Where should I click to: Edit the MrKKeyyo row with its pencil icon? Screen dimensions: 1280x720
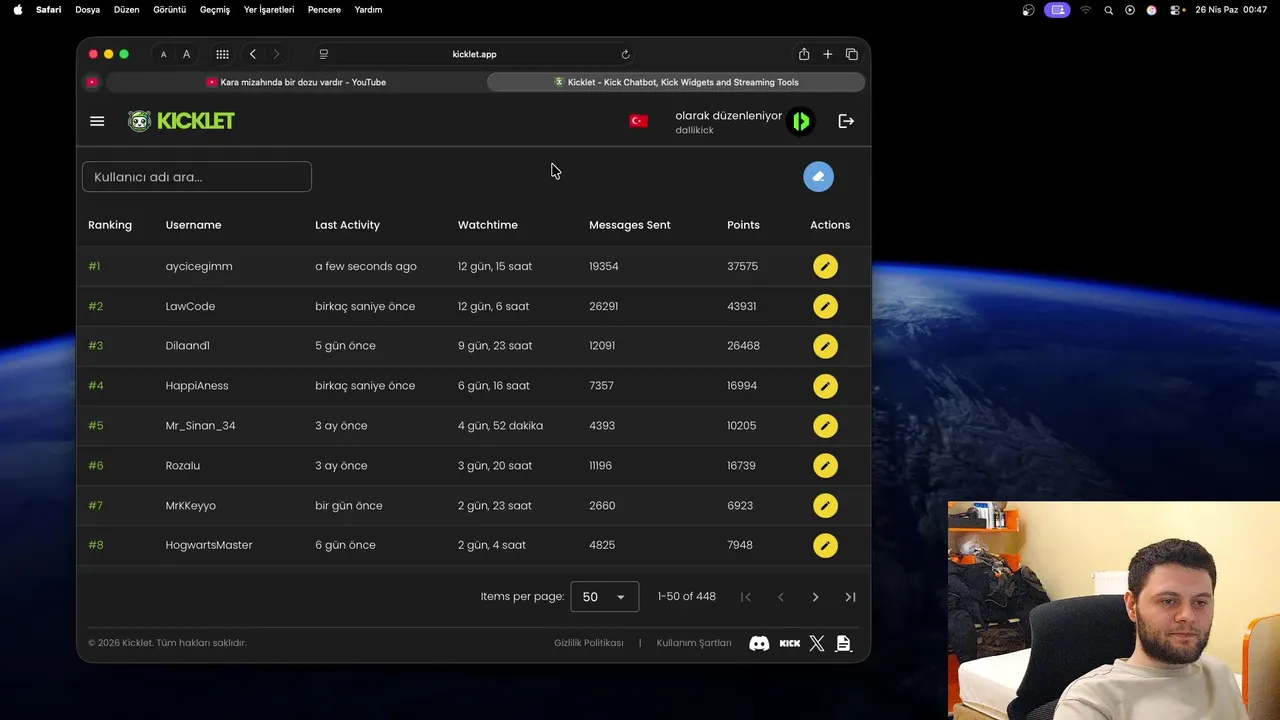pos(825,506)
